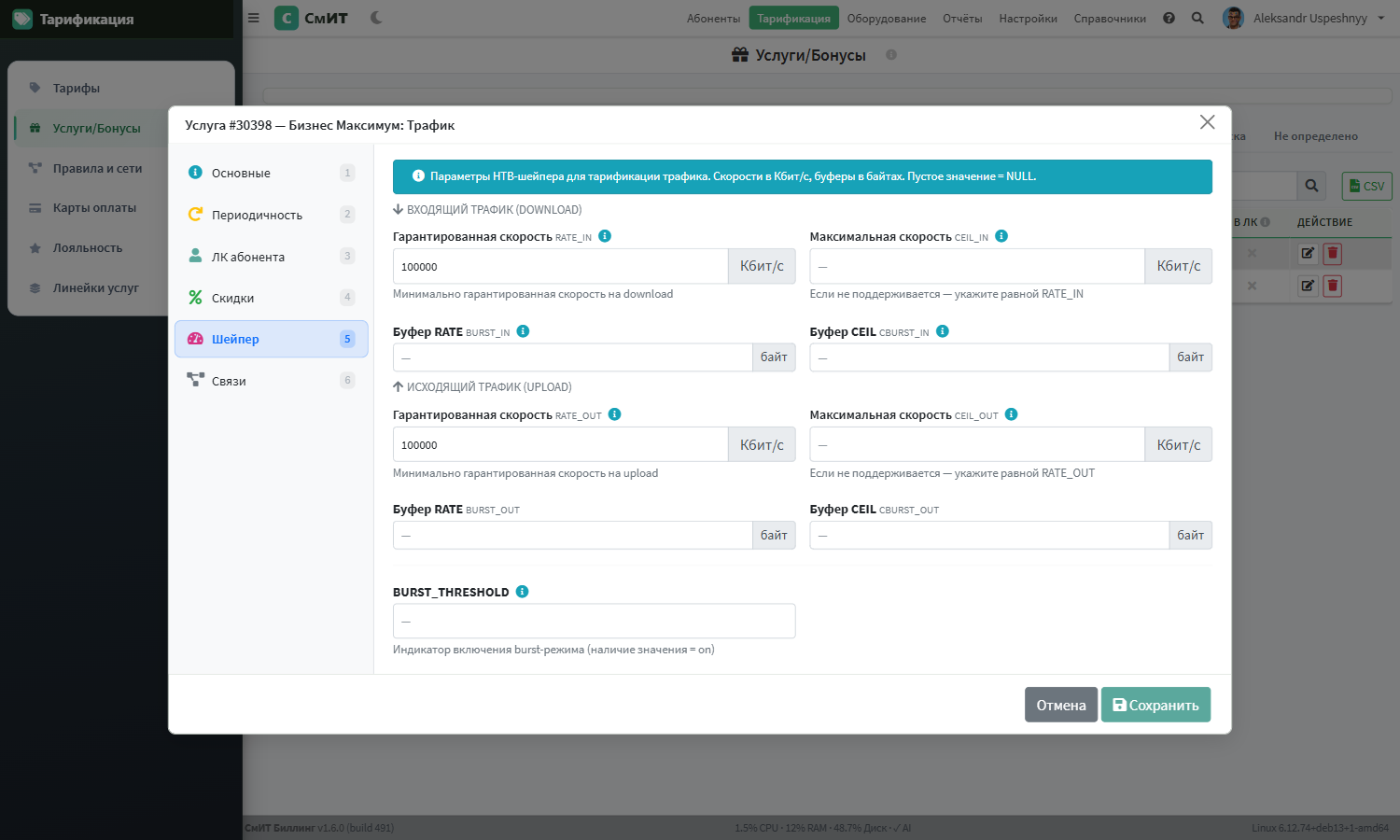Click the CBURST_IN info icon
1400x840 pixels.
tap(943, 331)
